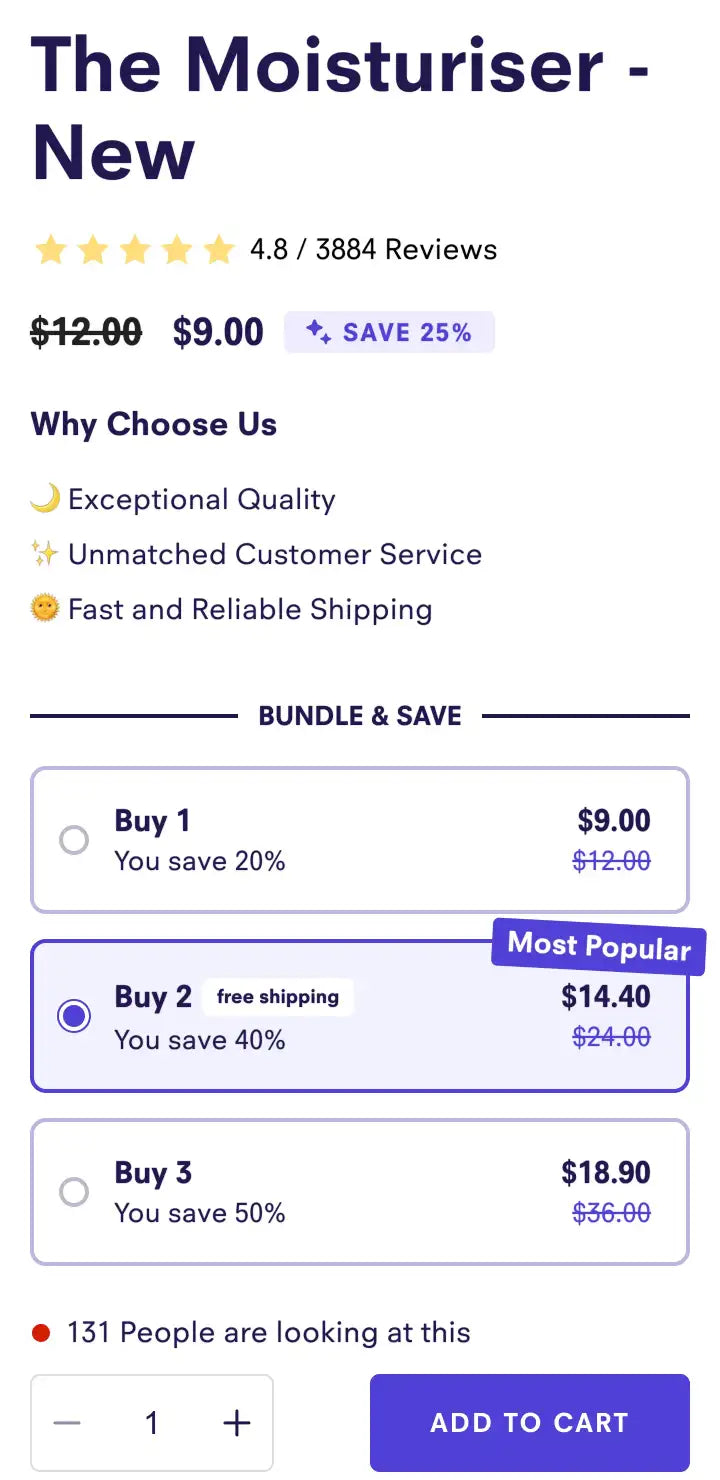Select the Buy 2 radio option

pyautogui.click(x=74, y=1017)
